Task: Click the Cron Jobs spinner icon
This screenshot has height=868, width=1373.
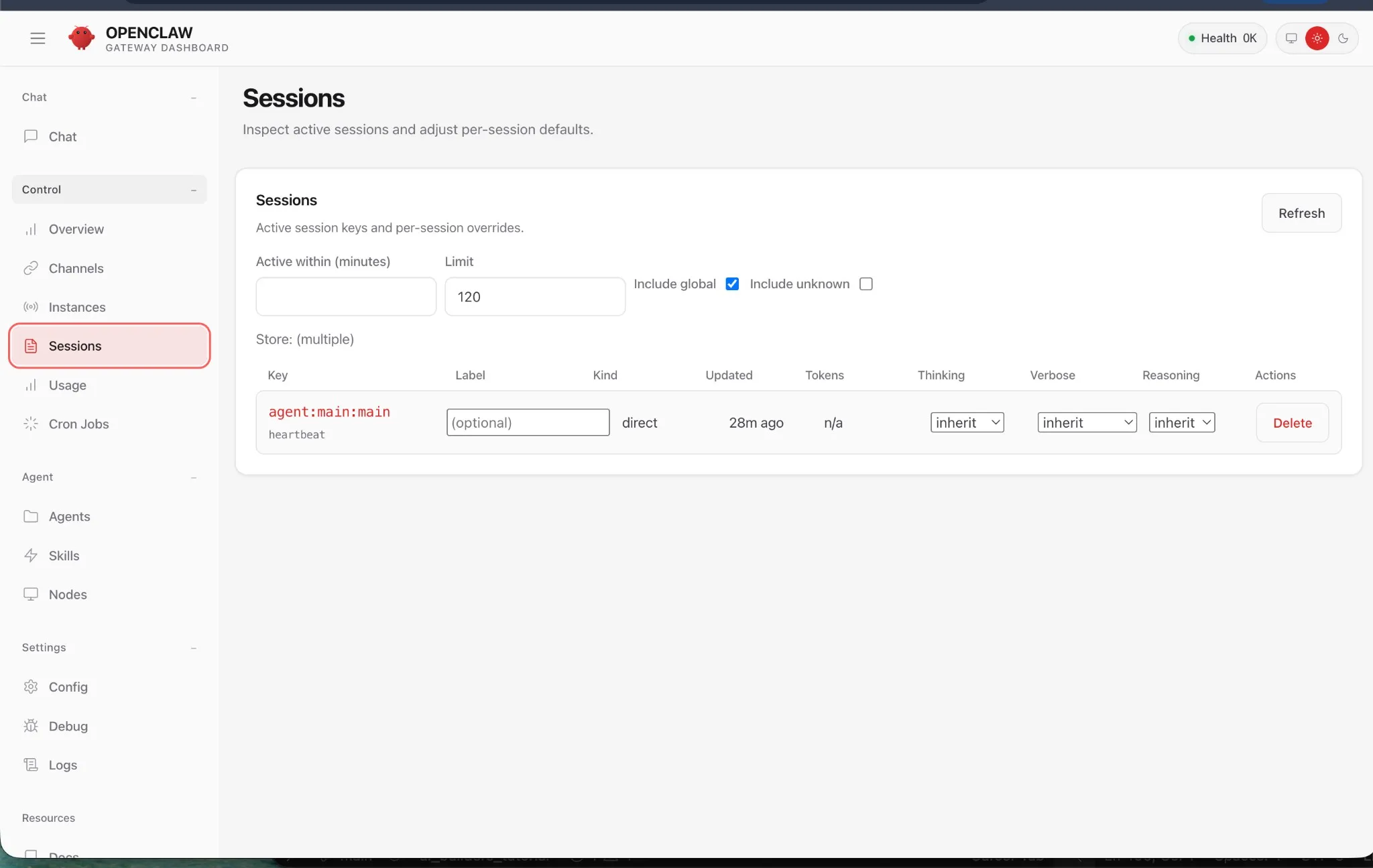Action: (31, 424)
